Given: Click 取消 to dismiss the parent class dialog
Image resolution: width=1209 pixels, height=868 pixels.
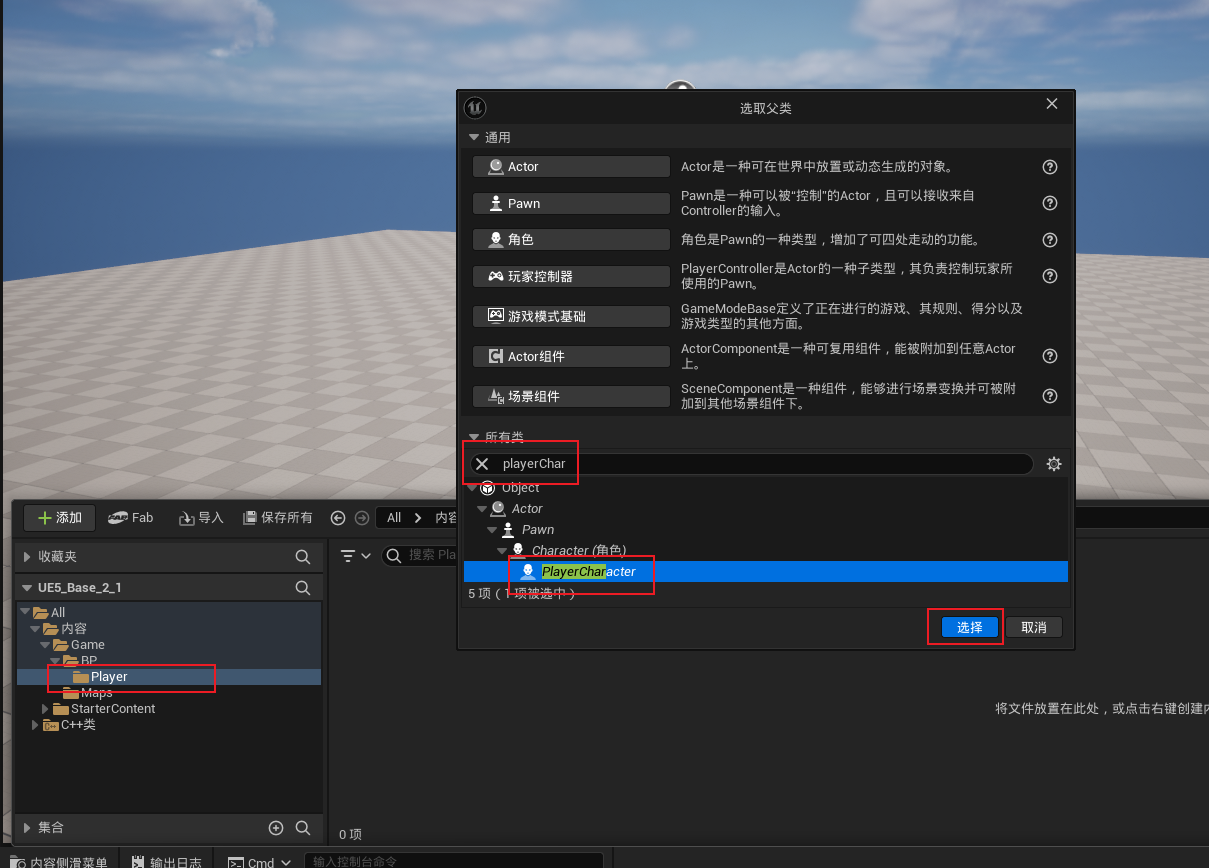Looking at the screenshot, I should pyautogui.click(x=1033, y=626).
